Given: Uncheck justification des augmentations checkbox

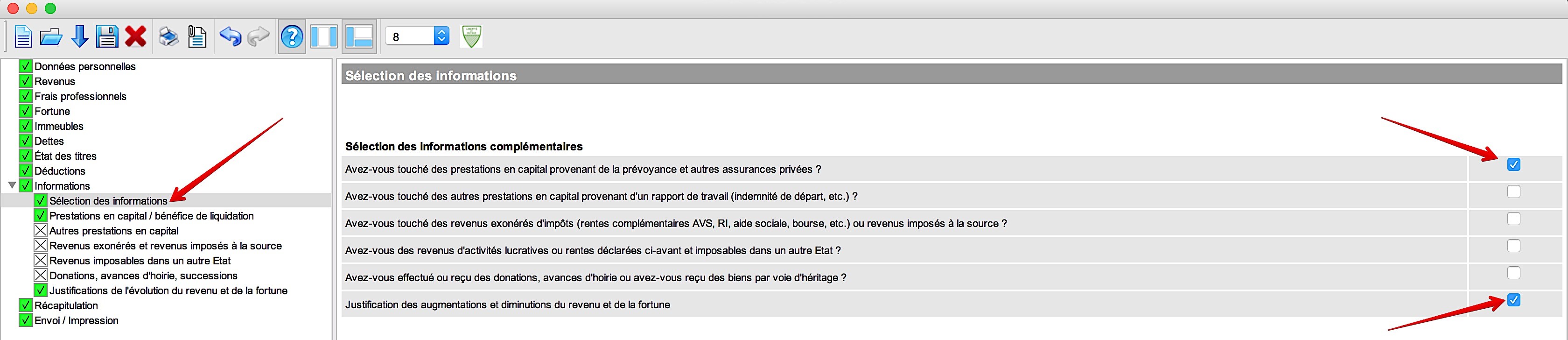Looking at the screenshot, I should pyautogui.click(x=1513, y=300).
